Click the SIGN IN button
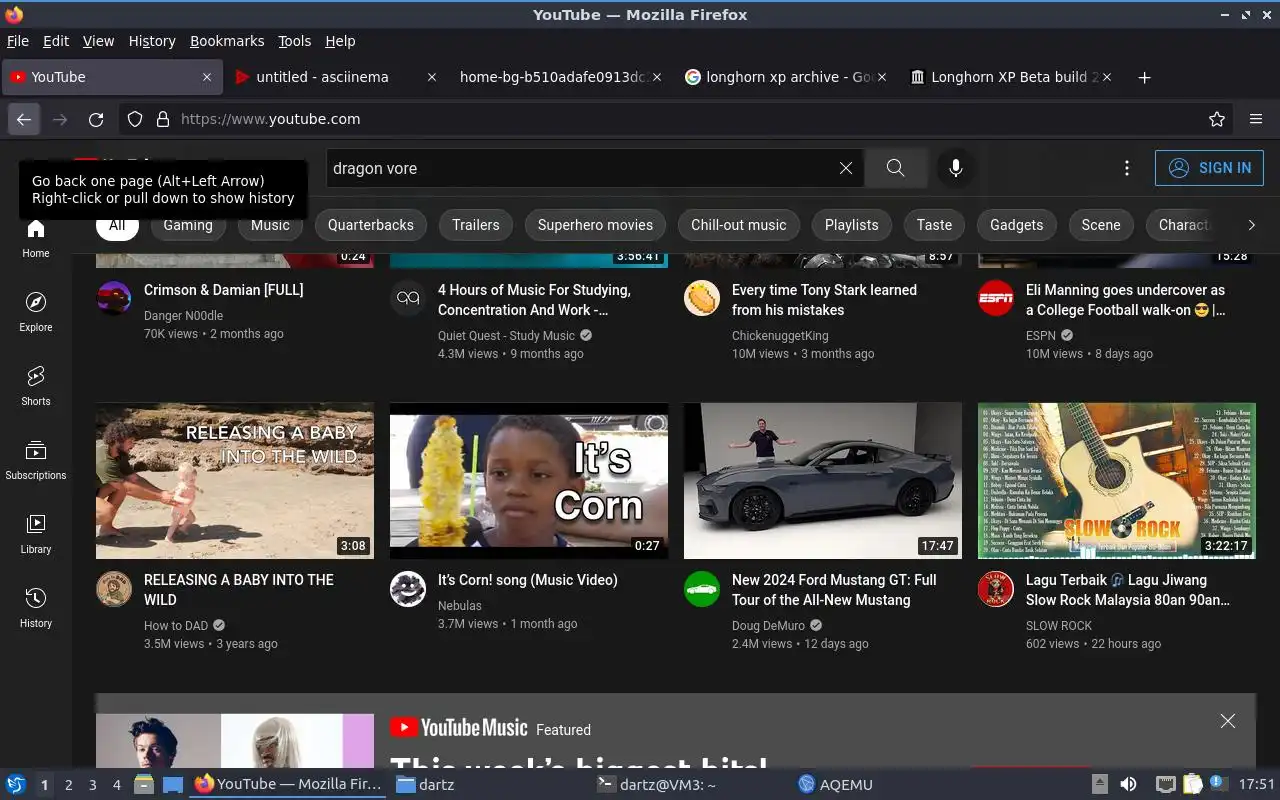Screen dimensions: 1280x800 (x=1209, y=168)
